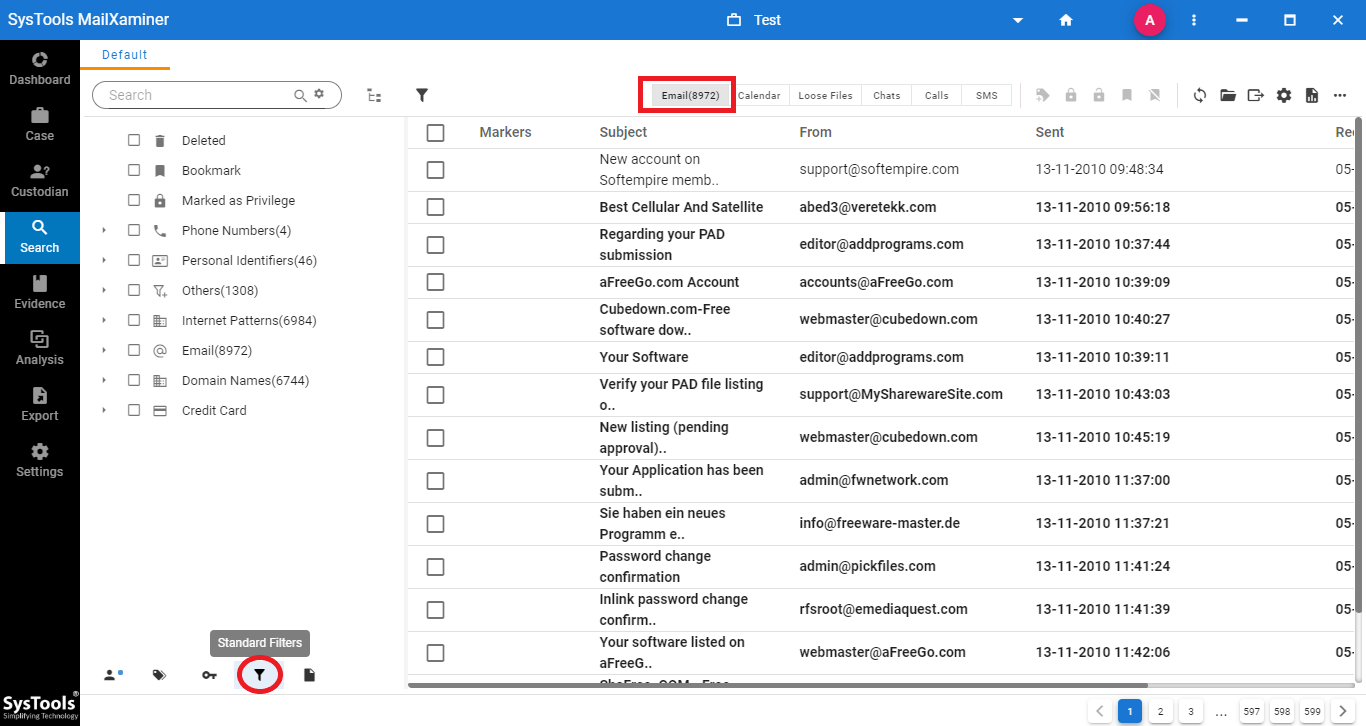
Task: Open the 'aFreeGo.com Account' email subject
Action: tap(669, 282)
